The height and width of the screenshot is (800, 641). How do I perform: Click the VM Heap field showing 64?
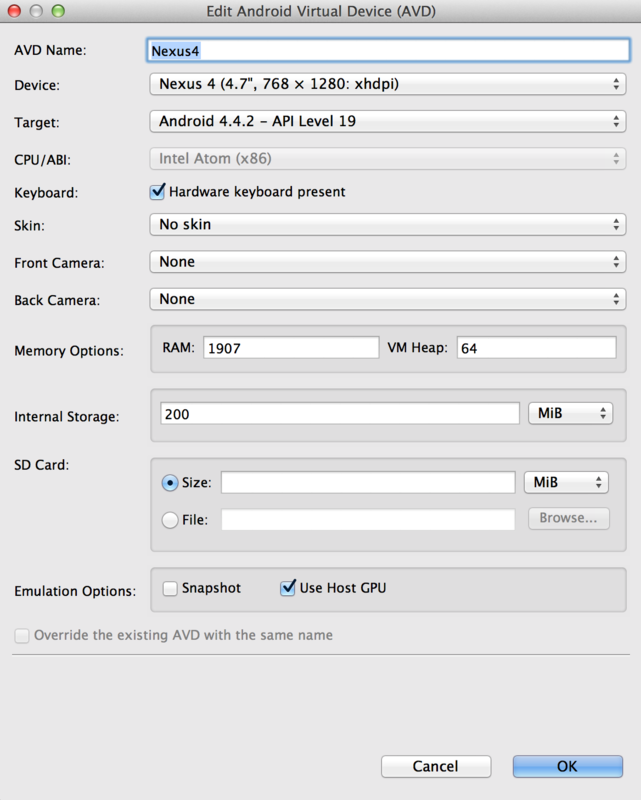(x=536, y=348)
